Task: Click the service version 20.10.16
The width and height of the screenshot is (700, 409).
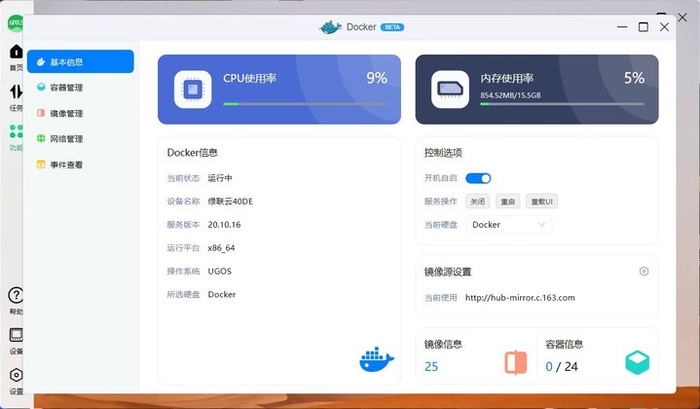Action: 224,225
